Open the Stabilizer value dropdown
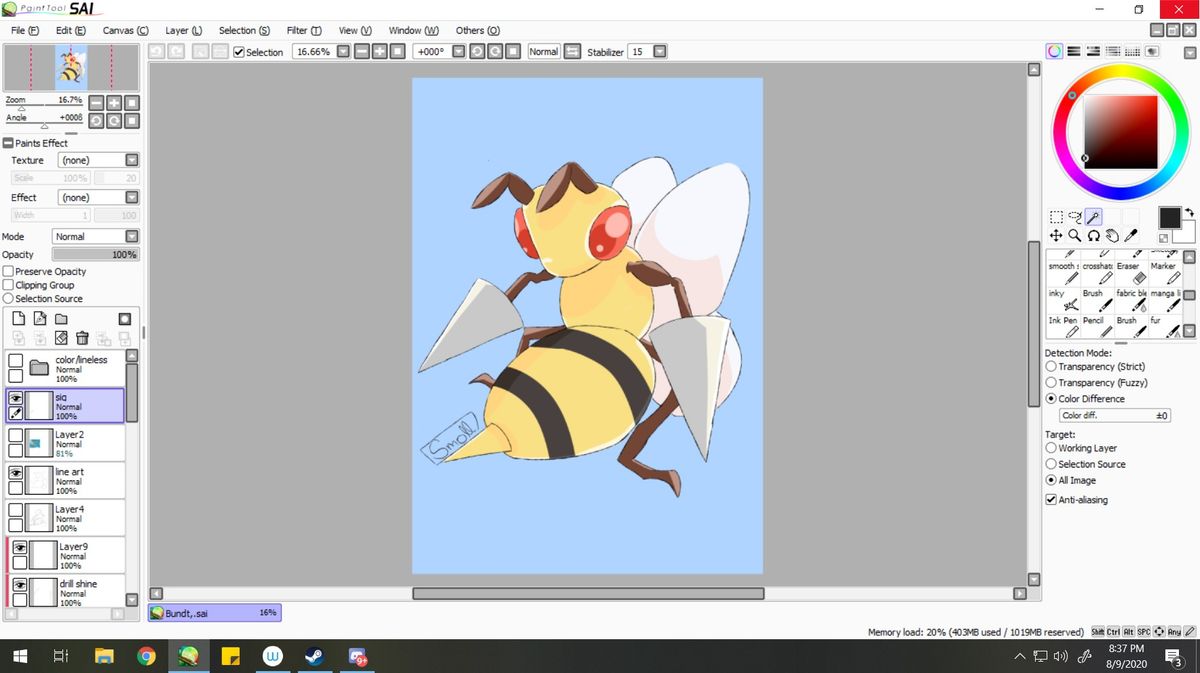Image resolution: width=1200 pixels, height=673 pixels. [659, 51]
